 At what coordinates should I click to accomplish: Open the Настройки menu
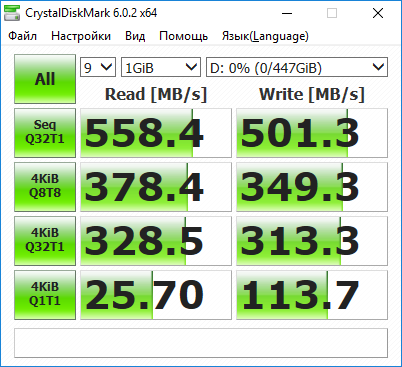[81, 36]
